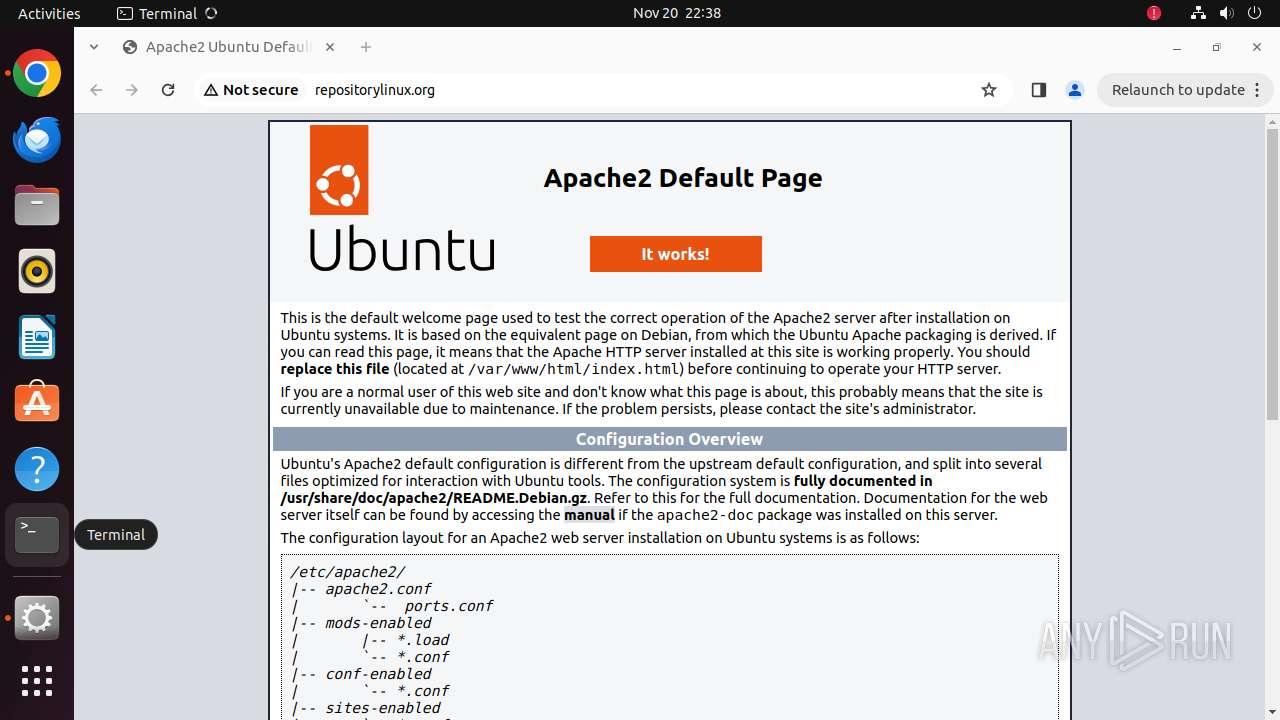Open a new tab with plus
1280x720 pixels.
pyautogui.click(x=366, y=47)
